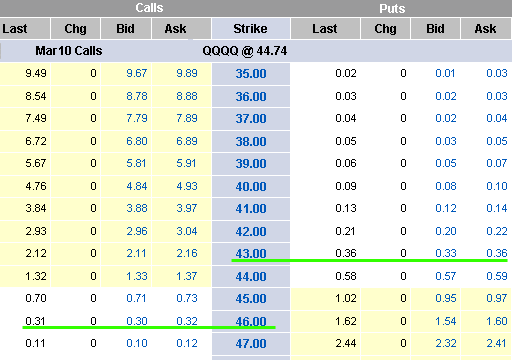This screenshot has width=512, height=360.
Task: Click the Strike column header
Action: tap(250, 29)
